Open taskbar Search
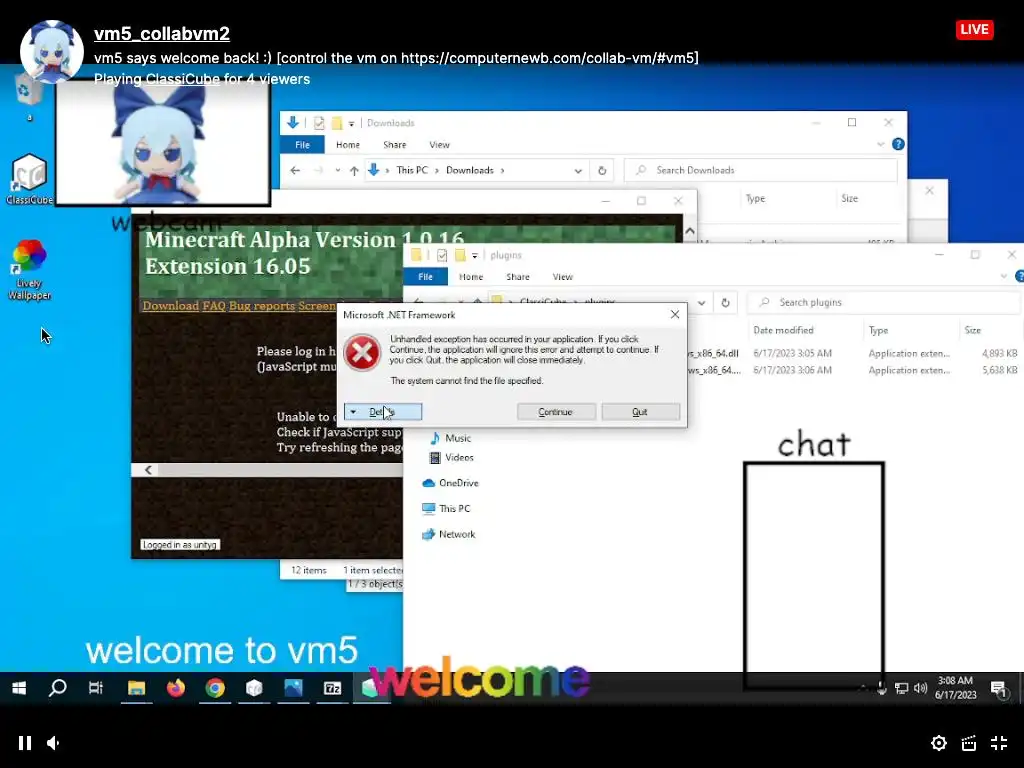 coord(57,688)
